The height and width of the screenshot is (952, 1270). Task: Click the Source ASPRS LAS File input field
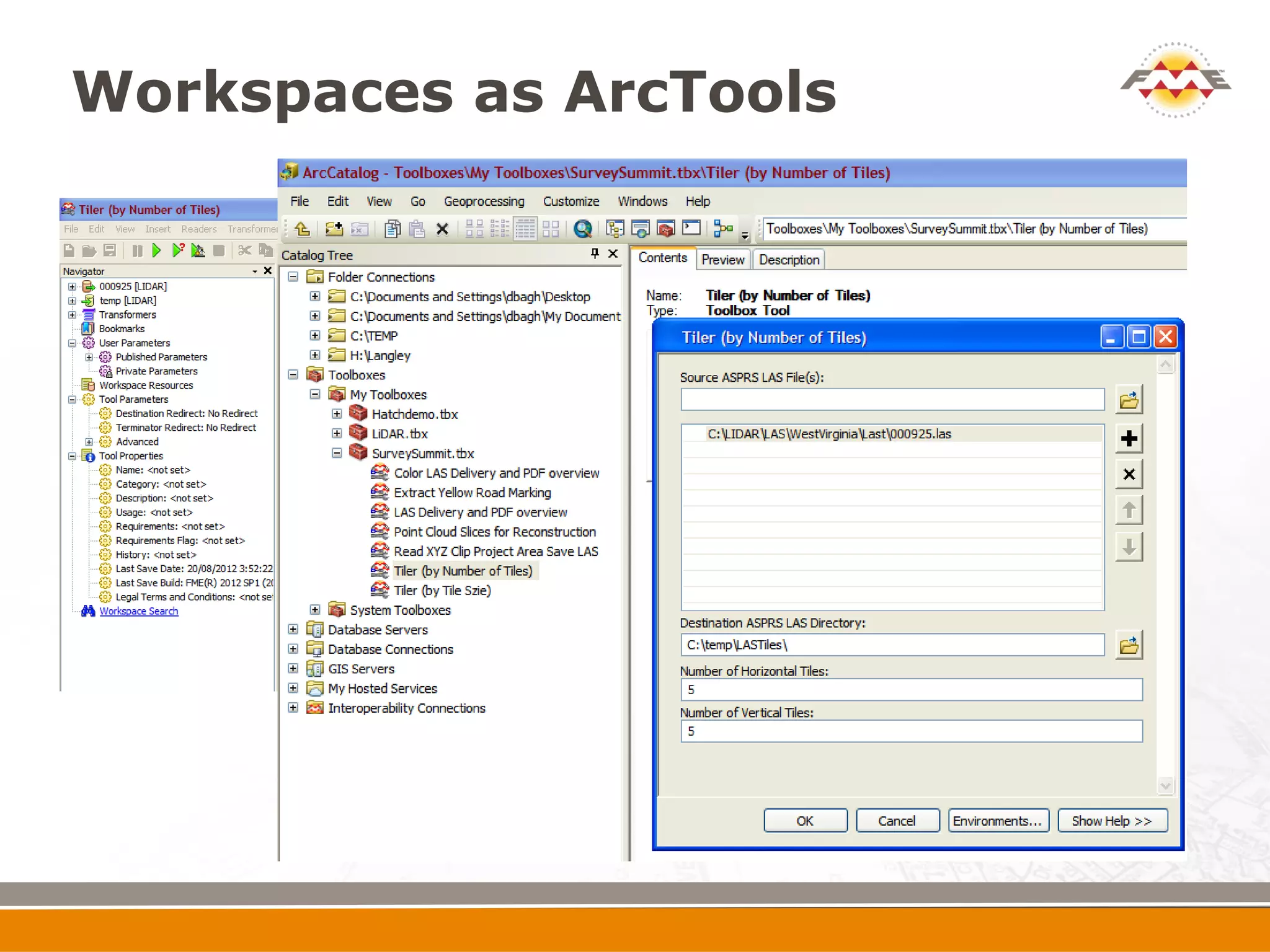[x=892, y=399]
